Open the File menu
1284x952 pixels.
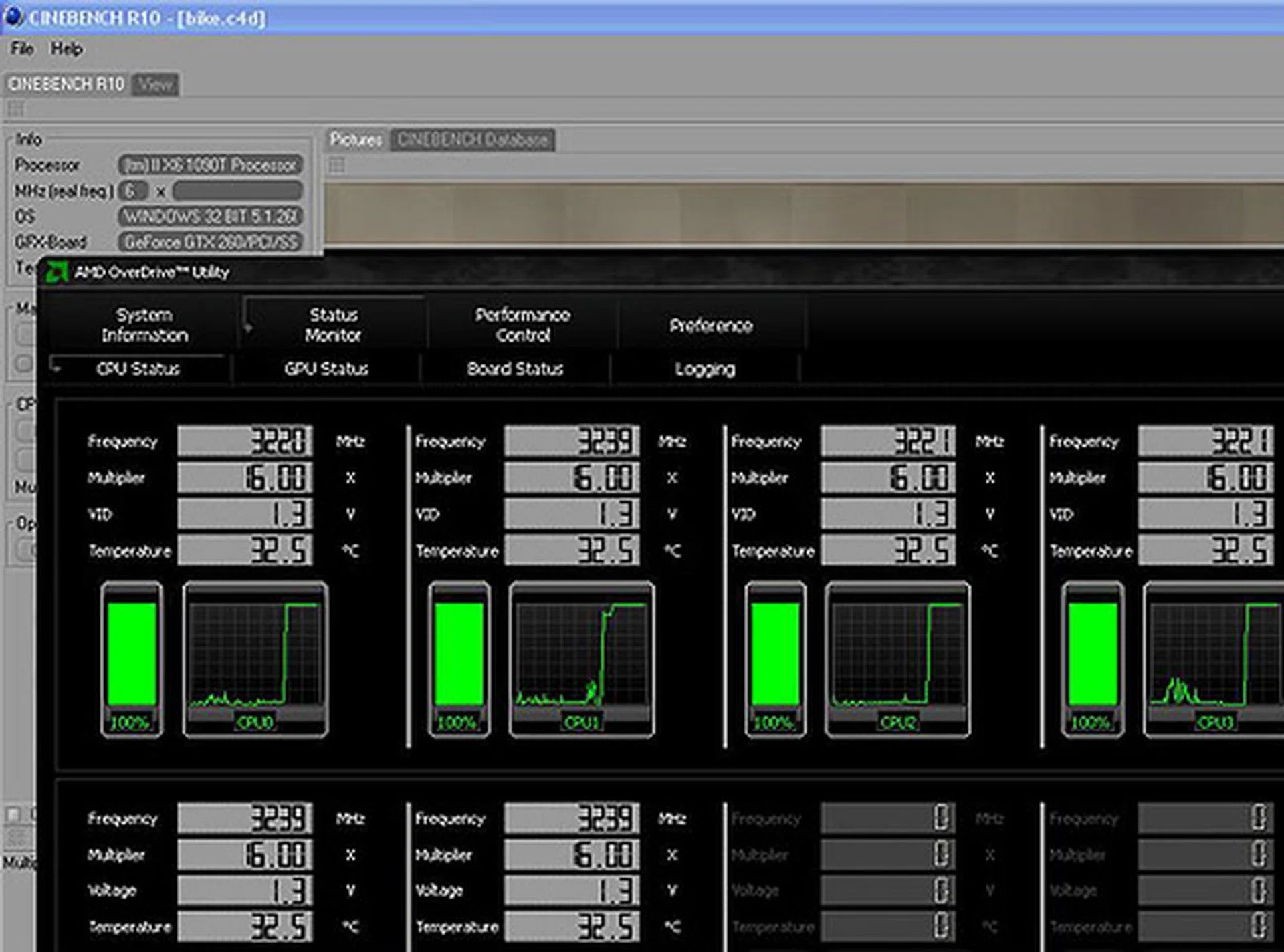pyautogui.click(x=21, y=49)
